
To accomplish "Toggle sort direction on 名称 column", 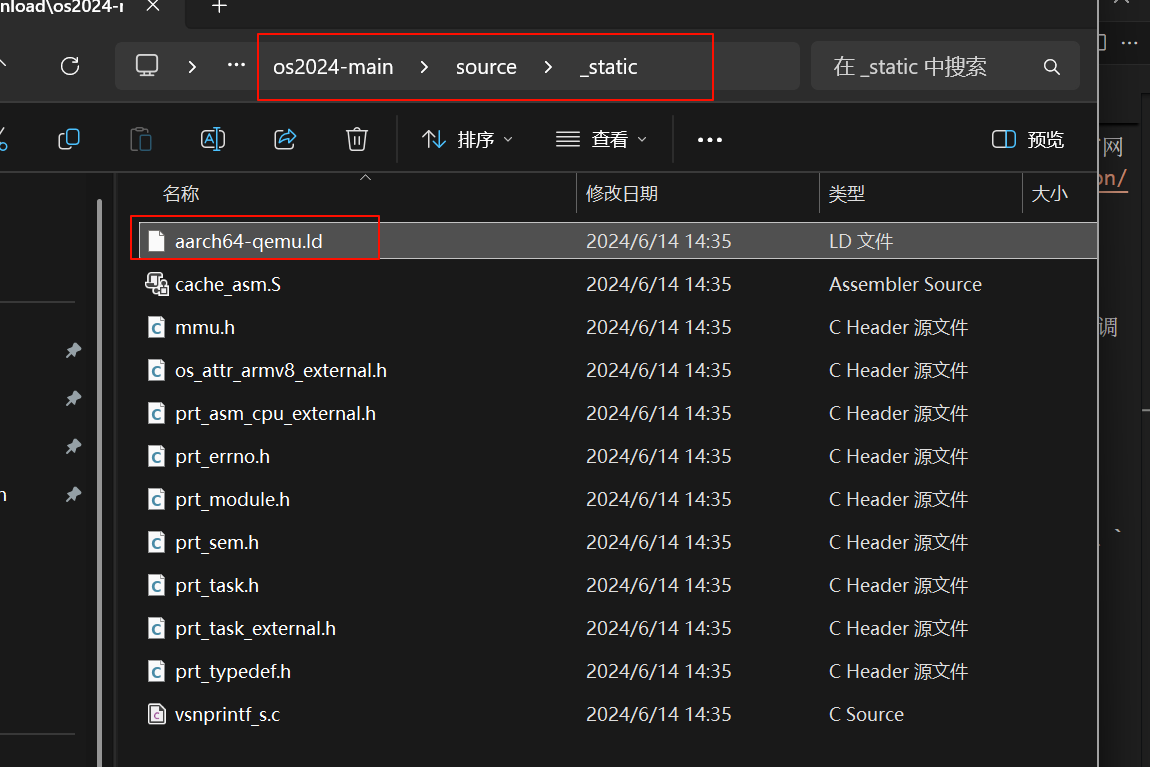I will tap(181, 193).
